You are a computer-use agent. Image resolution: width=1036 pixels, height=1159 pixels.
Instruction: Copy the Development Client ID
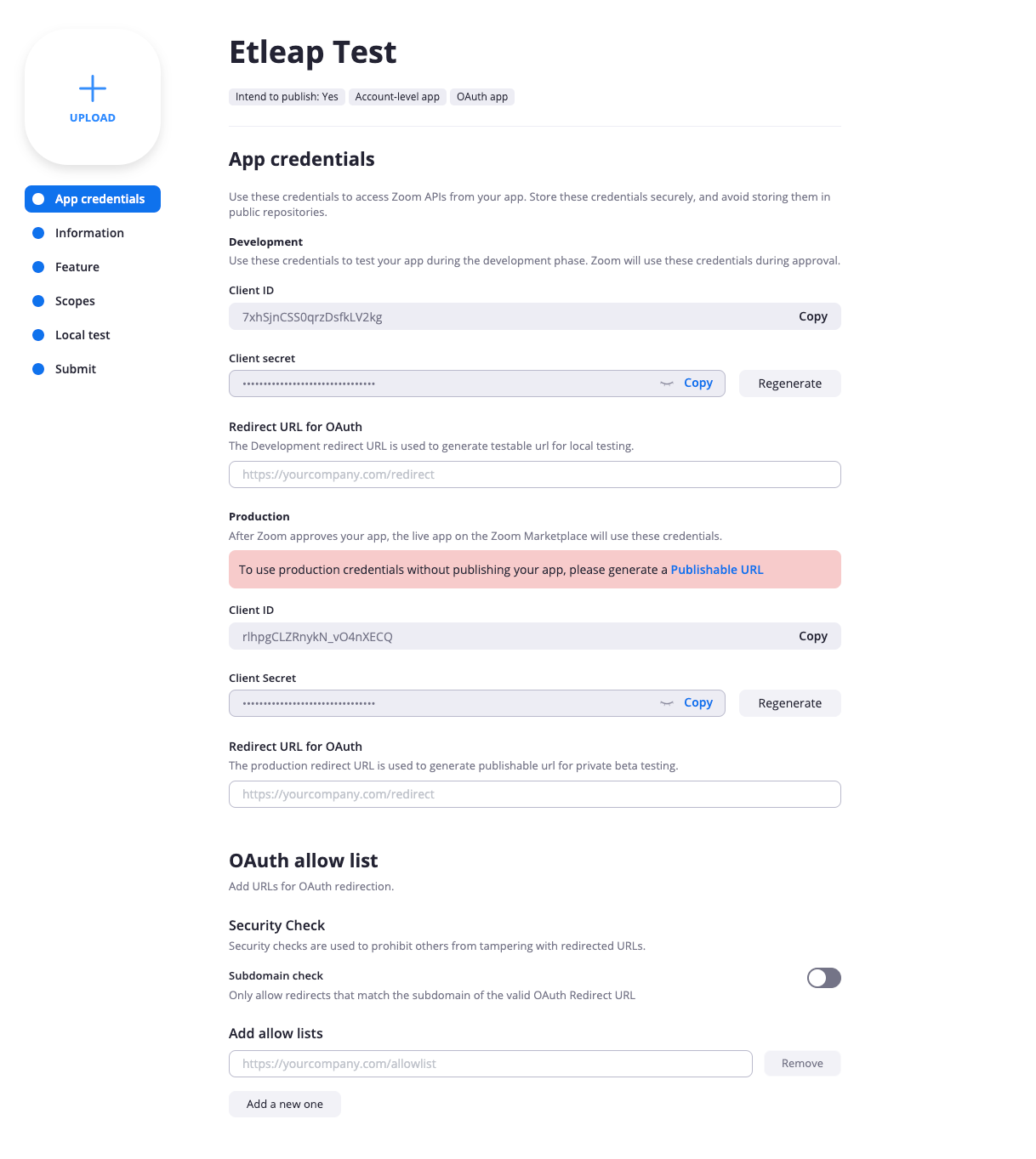tap(812, 316)
